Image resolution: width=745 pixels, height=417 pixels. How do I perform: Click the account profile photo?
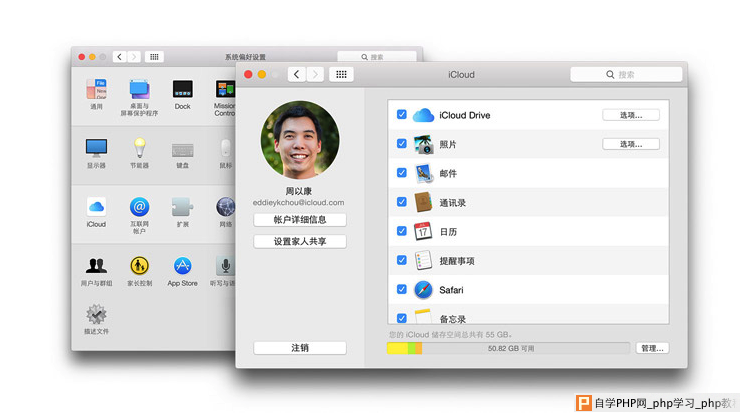click(x=300, y=139)
